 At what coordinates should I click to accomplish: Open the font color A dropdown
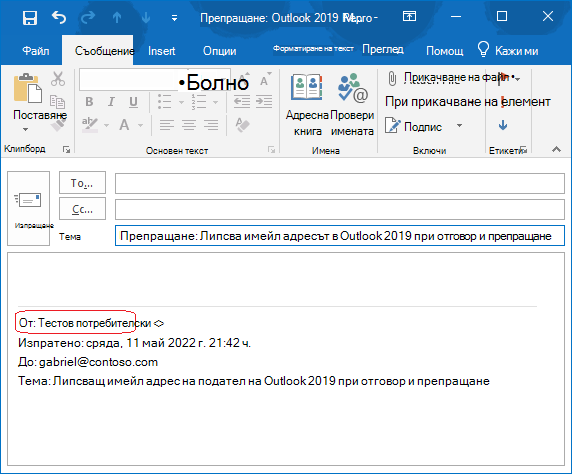140,126
